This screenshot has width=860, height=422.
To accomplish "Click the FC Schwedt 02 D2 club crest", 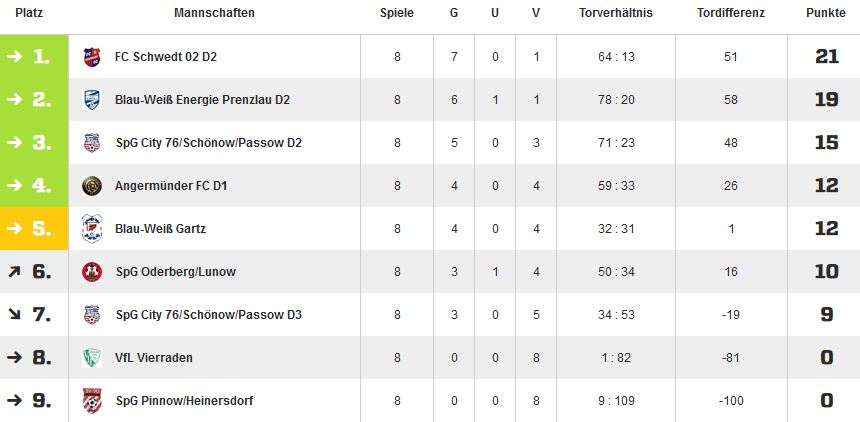I will click(x=92, y=57).
